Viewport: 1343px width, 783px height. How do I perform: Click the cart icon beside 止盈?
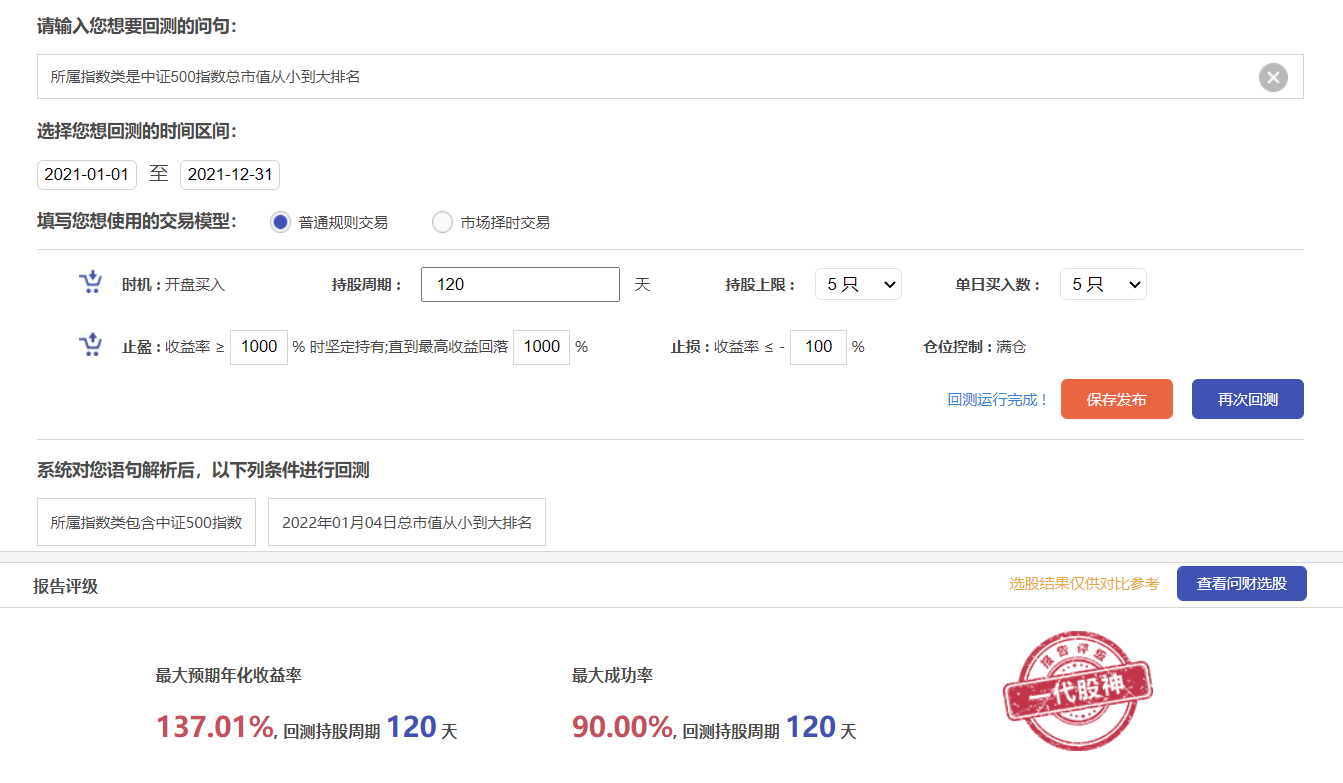point(91,346)
